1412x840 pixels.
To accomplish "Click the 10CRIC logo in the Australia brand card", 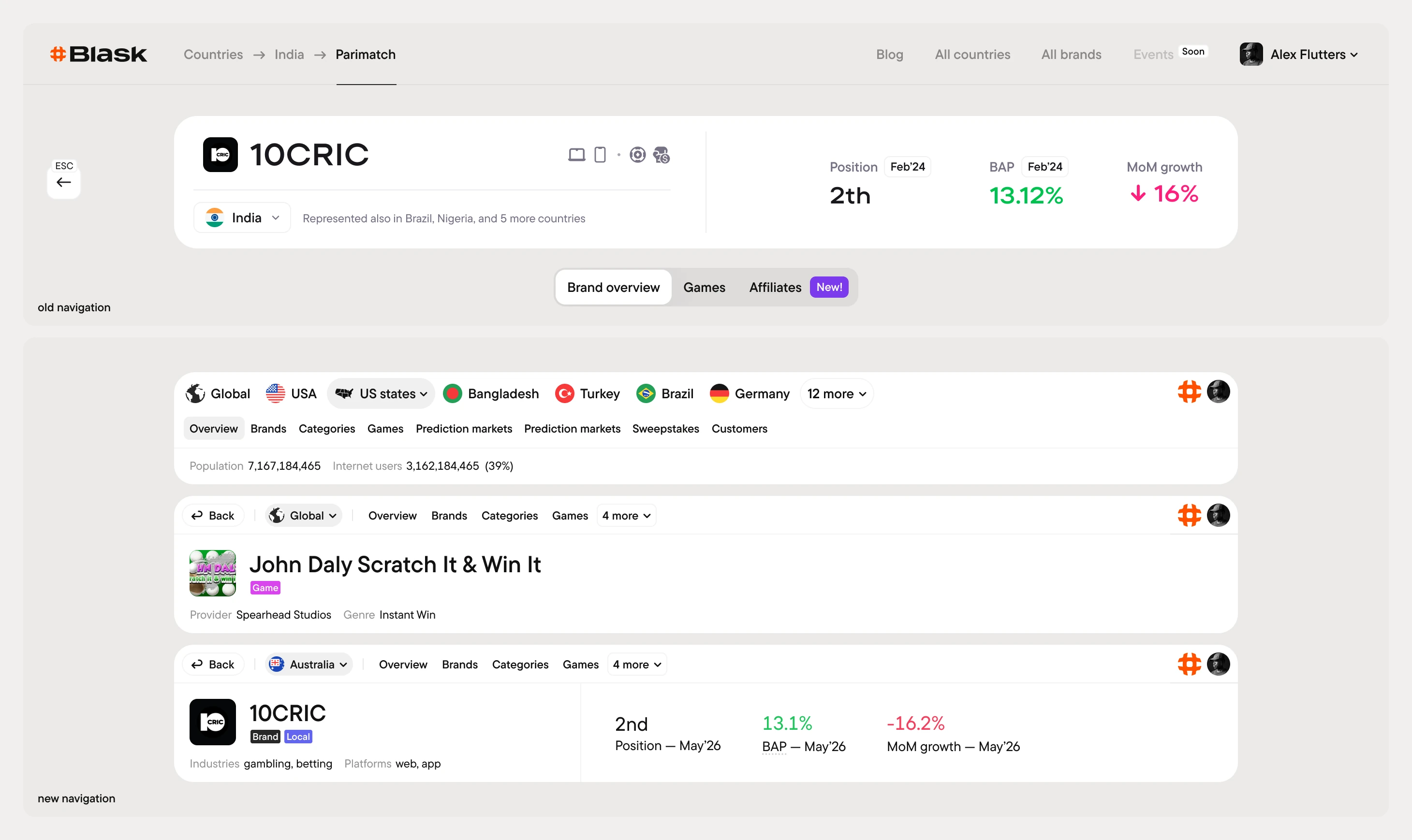I will [212, 722].
